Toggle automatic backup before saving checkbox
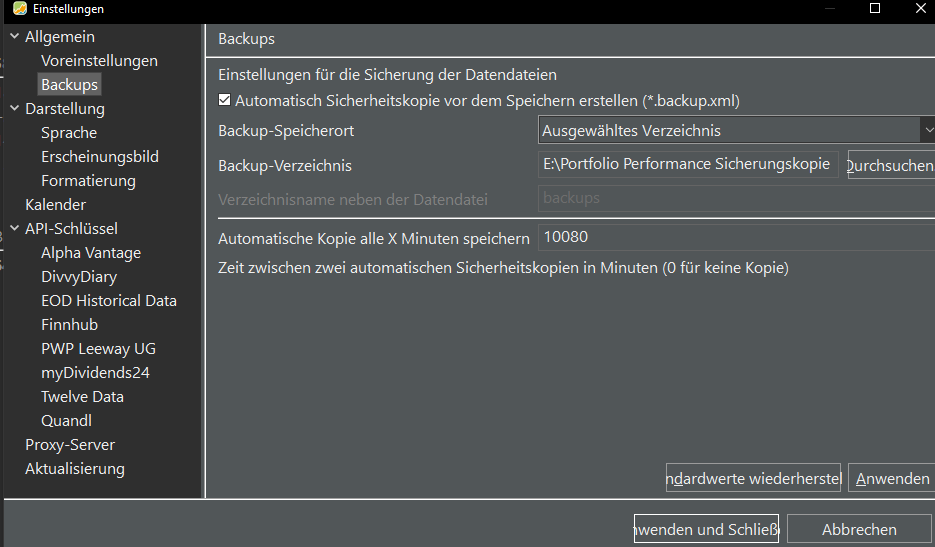The width and height of the screenshot is (935, 547). tap(225, 100)
